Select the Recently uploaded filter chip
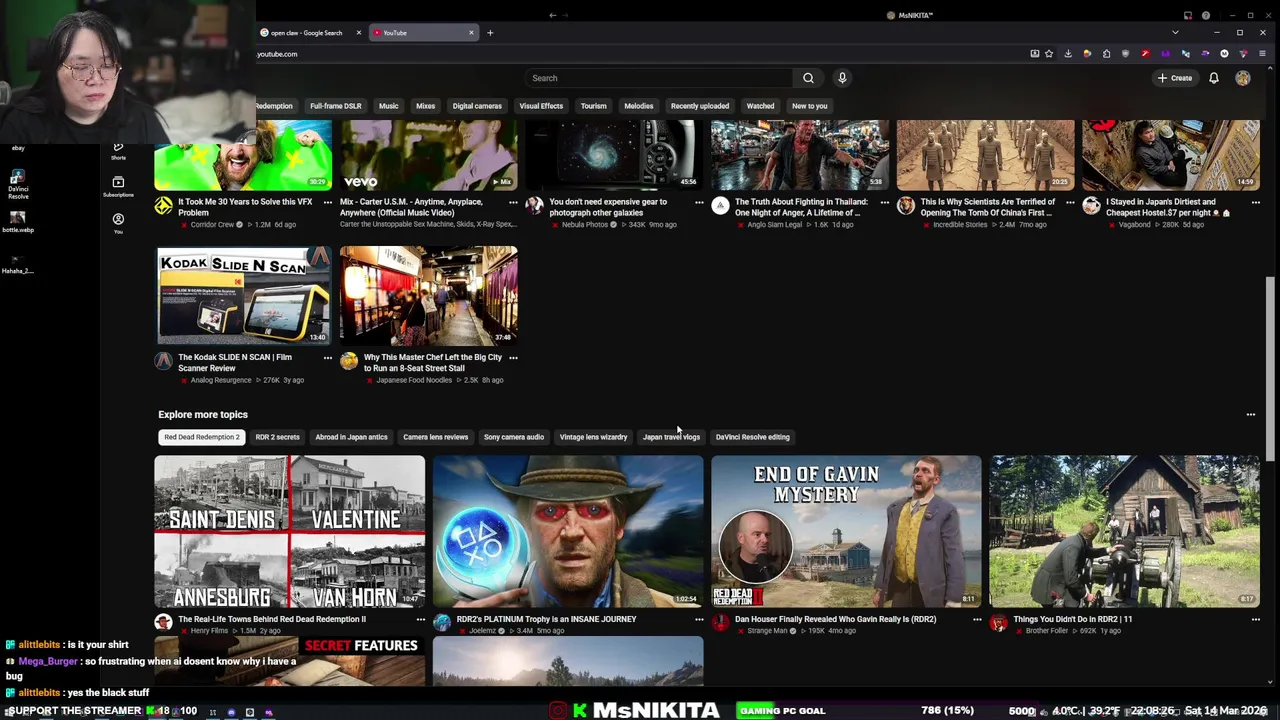1280x720 pixels. [700, 106]
